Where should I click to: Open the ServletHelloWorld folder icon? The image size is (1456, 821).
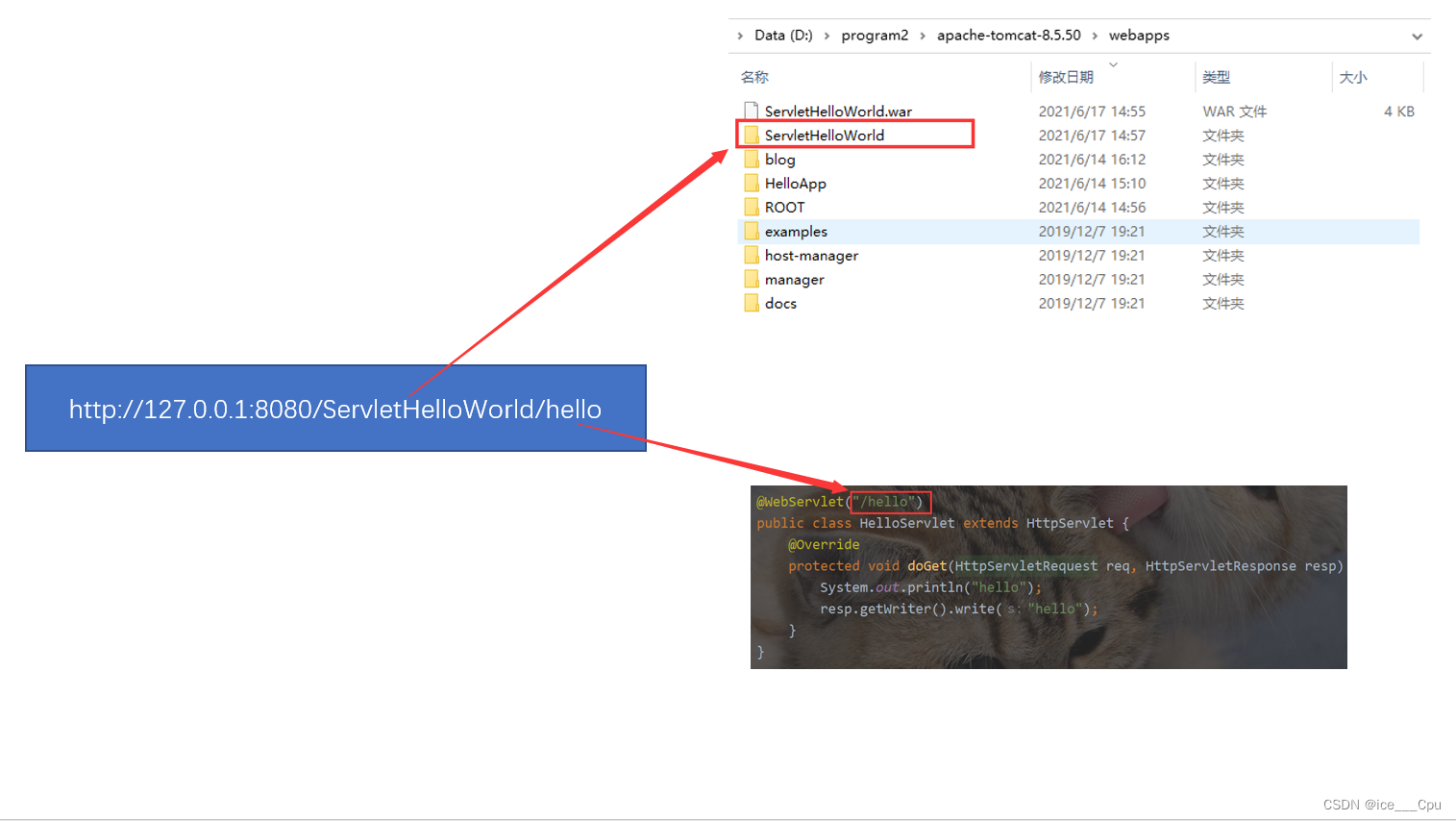pyautogui.click(x=752, y=135)
